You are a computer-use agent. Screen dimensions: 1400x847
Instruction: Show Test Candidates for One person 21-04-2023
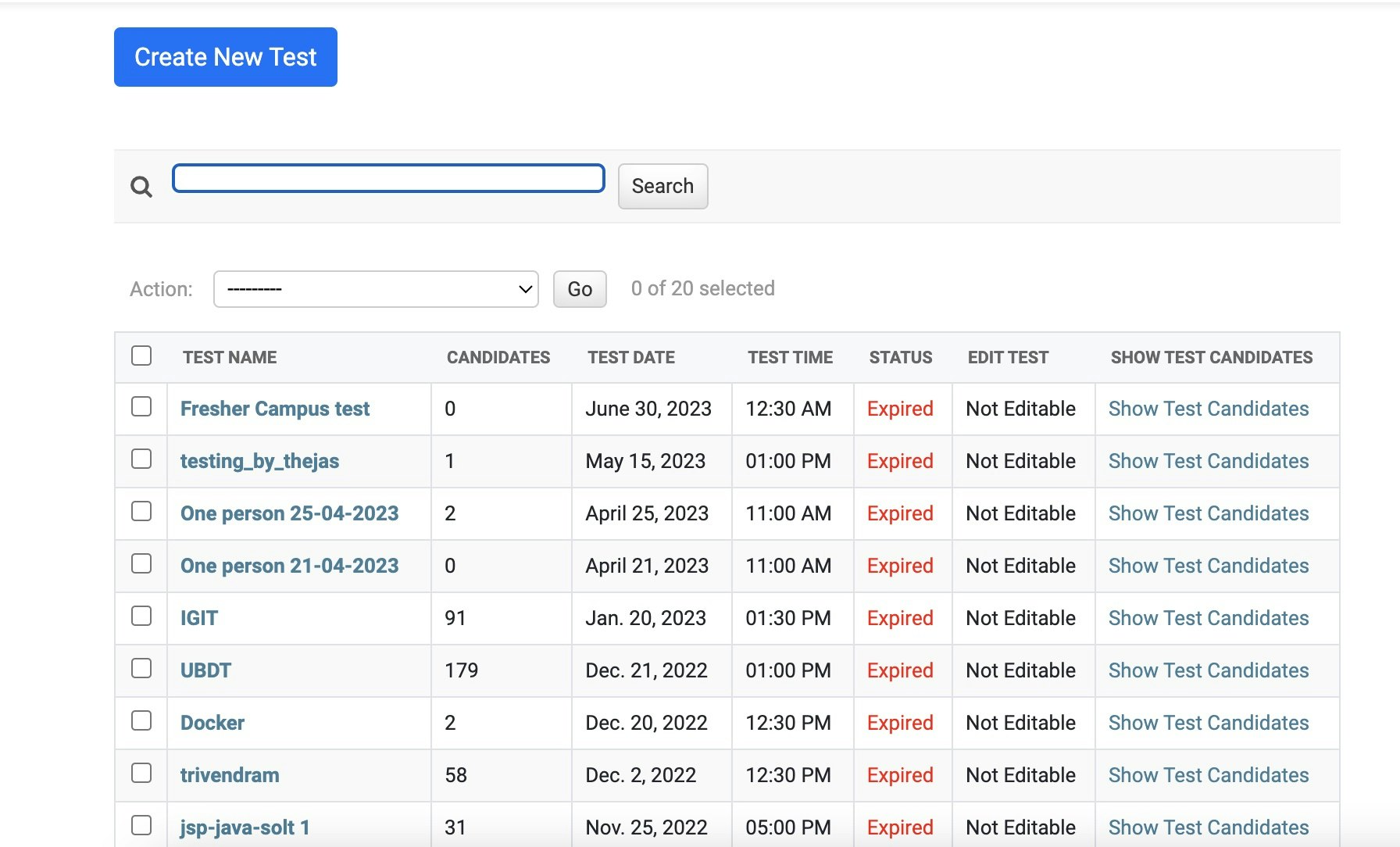coord(1209,566)
